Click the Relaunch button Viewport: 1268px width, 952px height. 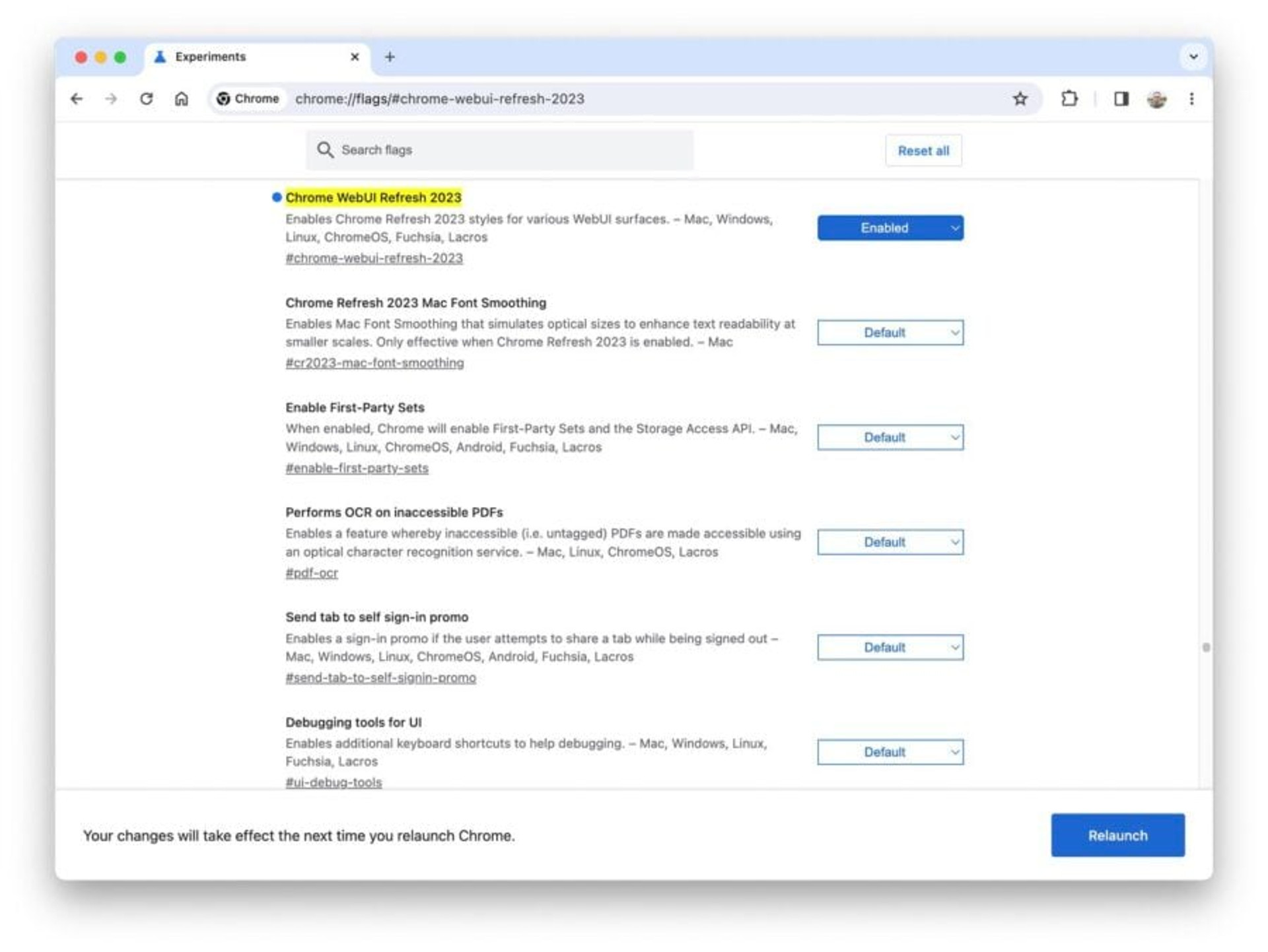1117,835
